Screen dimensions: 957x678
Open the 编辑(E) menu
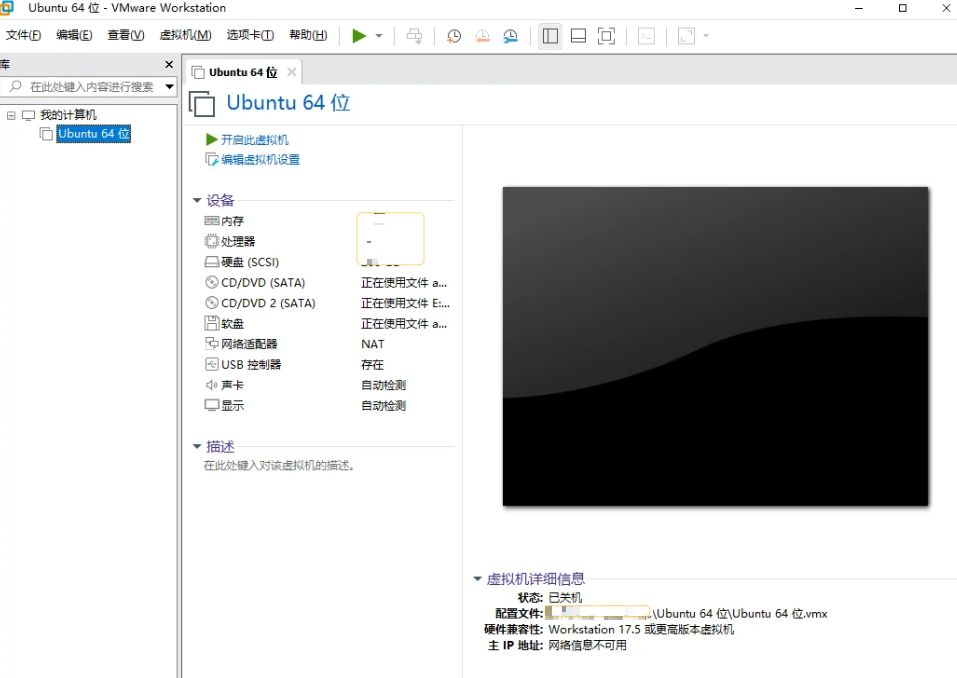pos(74,35)
